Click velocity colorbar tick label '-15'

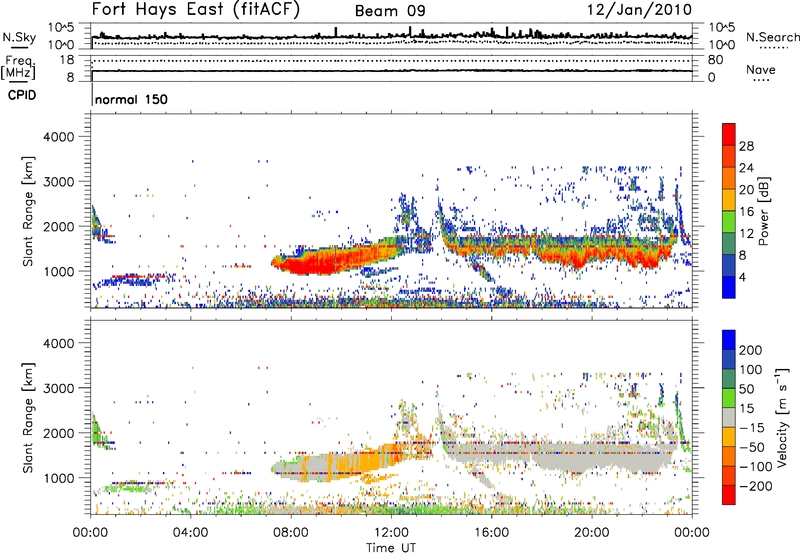coord(752,428)
